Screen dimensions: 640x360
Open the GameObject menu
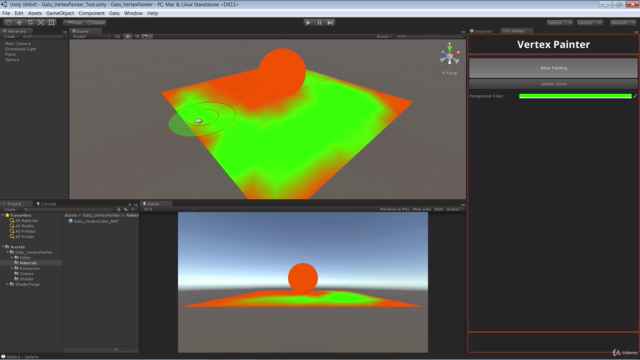[60, 13]
